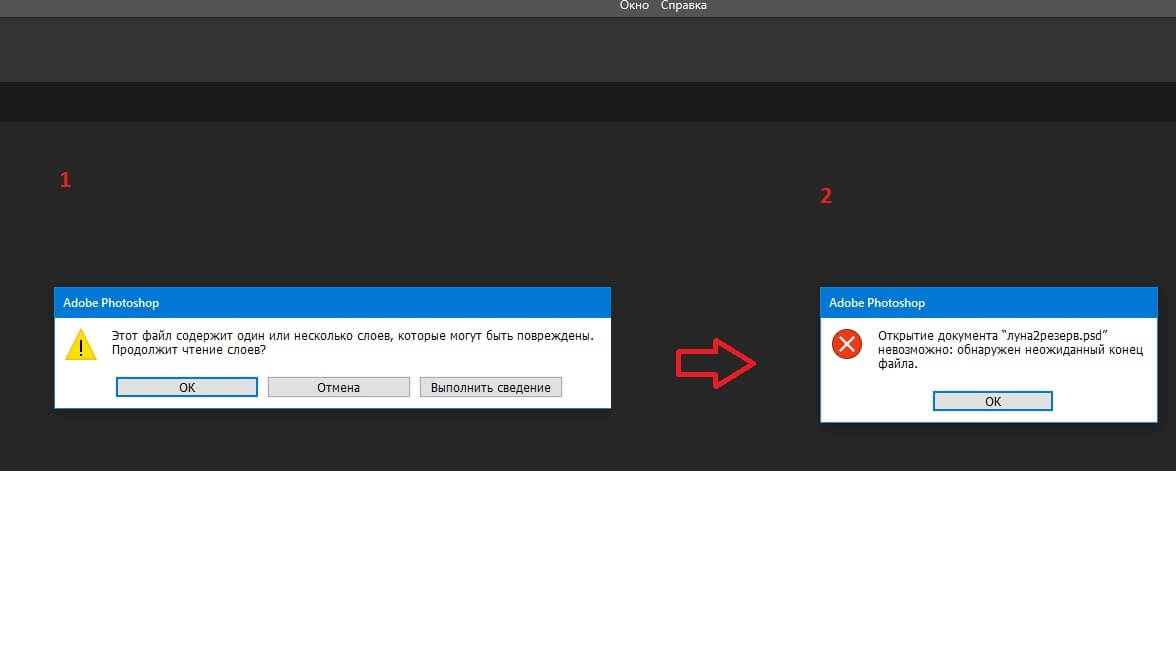
Task: Click OK in the damaged layers warning
Action: tap(187, 387)
